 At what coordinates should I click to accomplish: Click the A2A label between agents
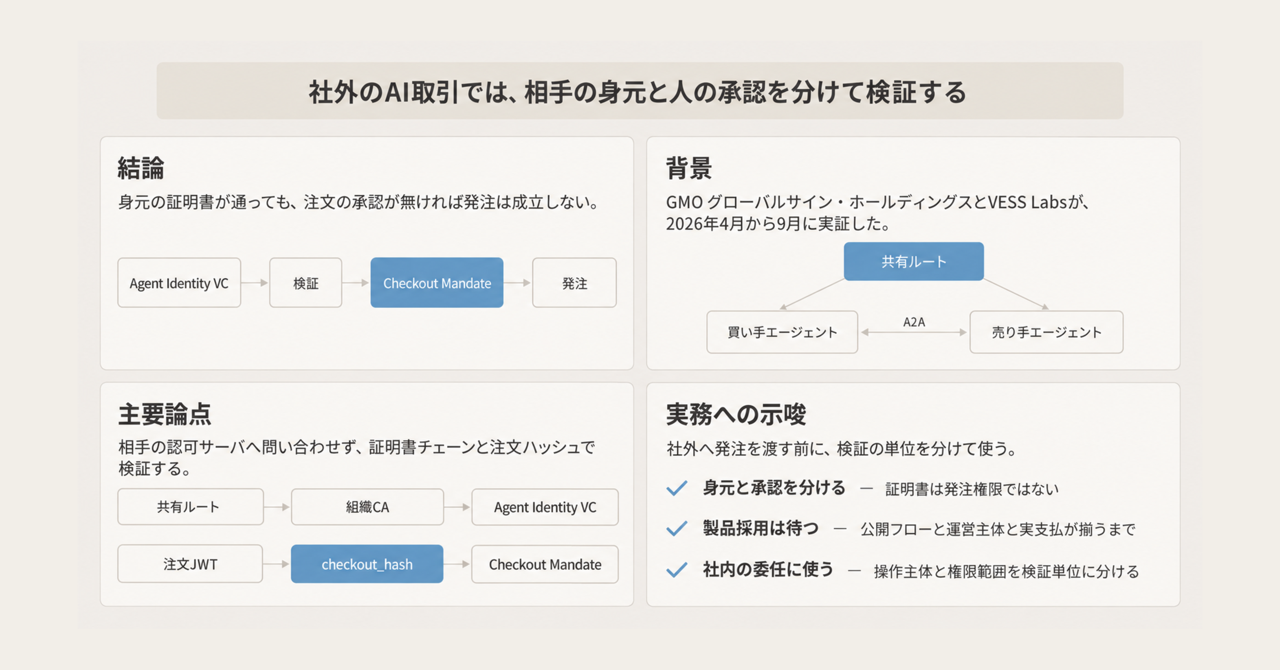click(914, 322)
